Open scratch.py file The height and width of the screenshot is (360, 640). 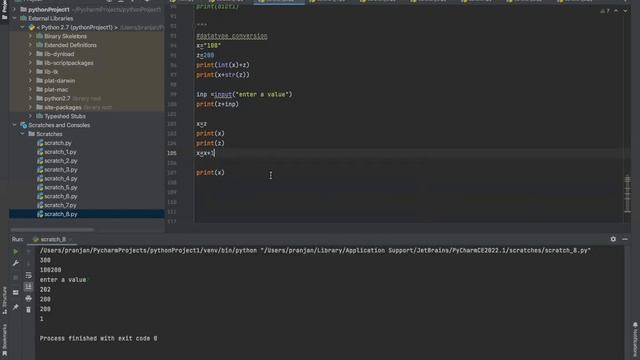58,143
